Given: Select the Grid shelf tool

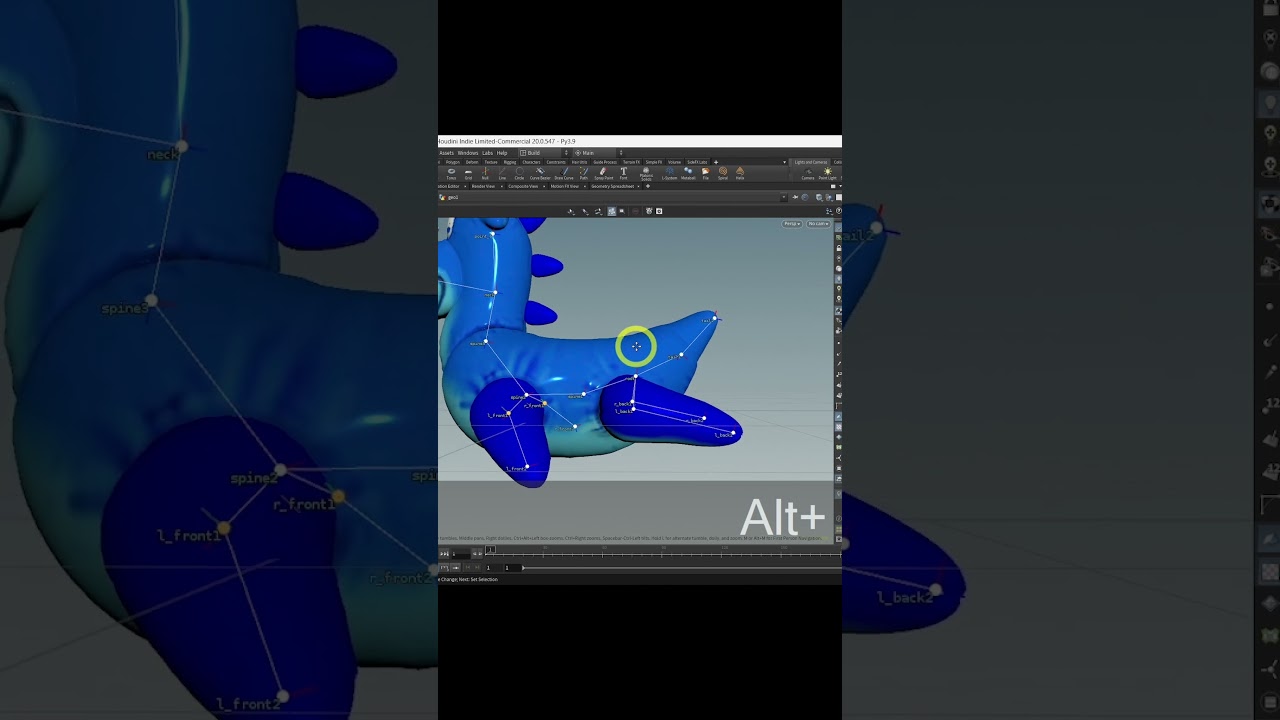Looking at the screenshot, I should click(x=468, y=174).
